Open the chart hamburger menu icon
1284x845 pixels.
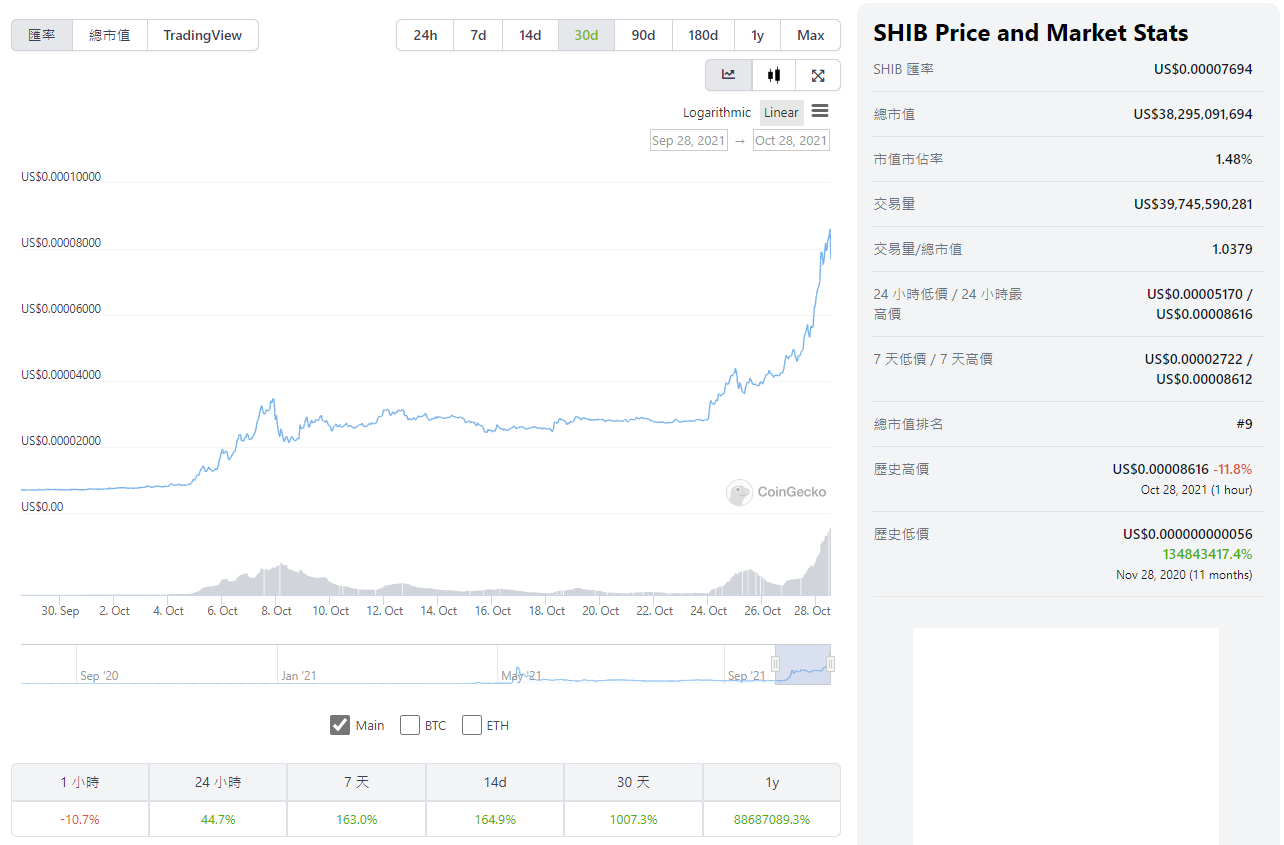click(x=820, y=111)
